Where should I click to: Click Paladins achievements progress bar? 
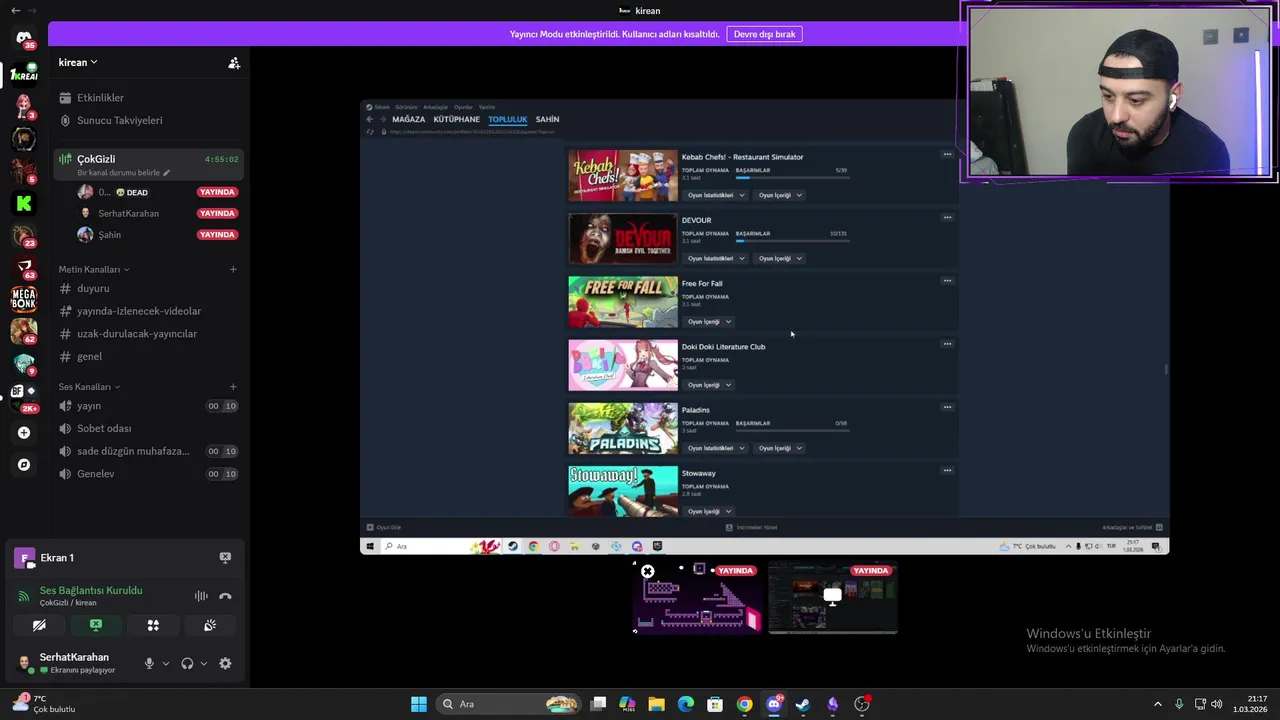[x=792, y=429]
